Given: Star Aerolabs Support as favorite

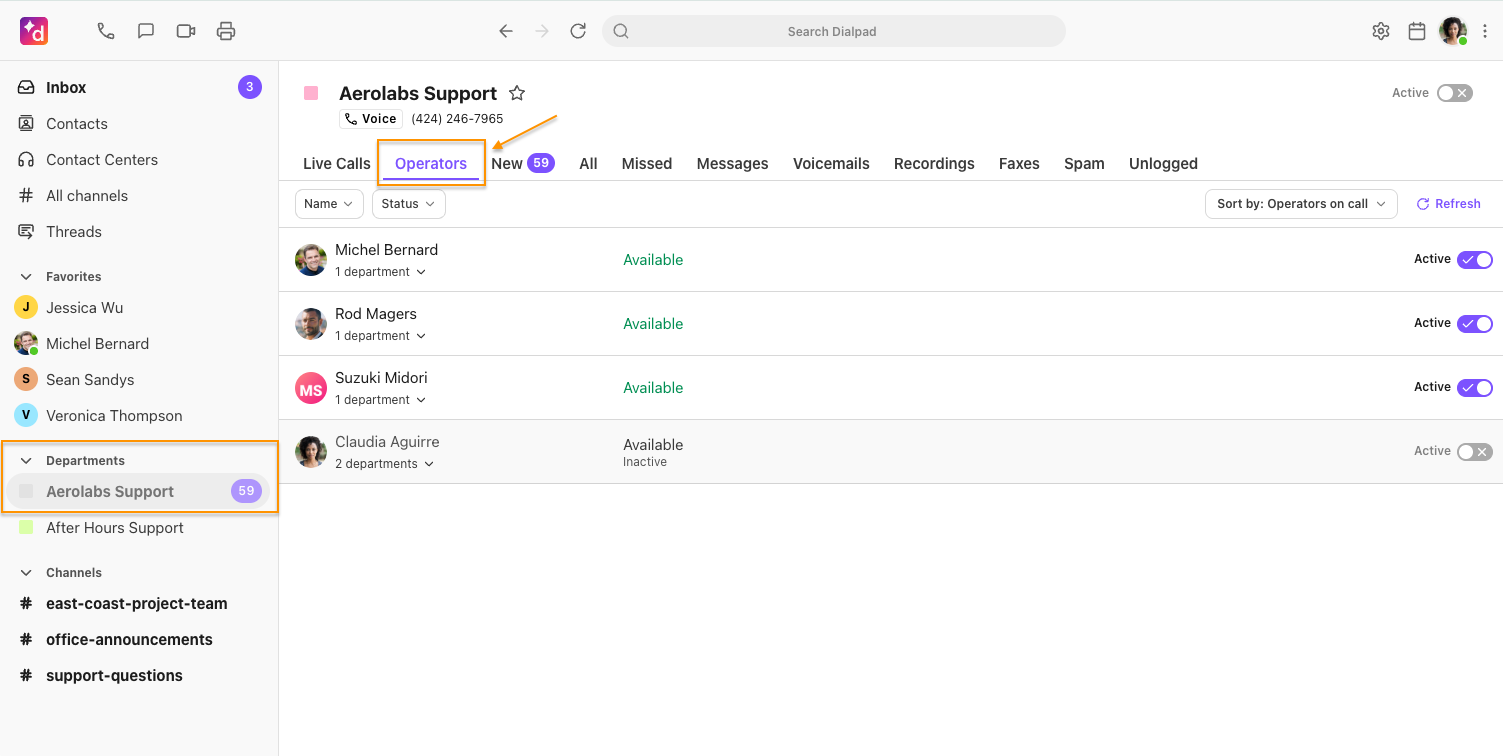Looking at the screenshot, I should point(517,93).
